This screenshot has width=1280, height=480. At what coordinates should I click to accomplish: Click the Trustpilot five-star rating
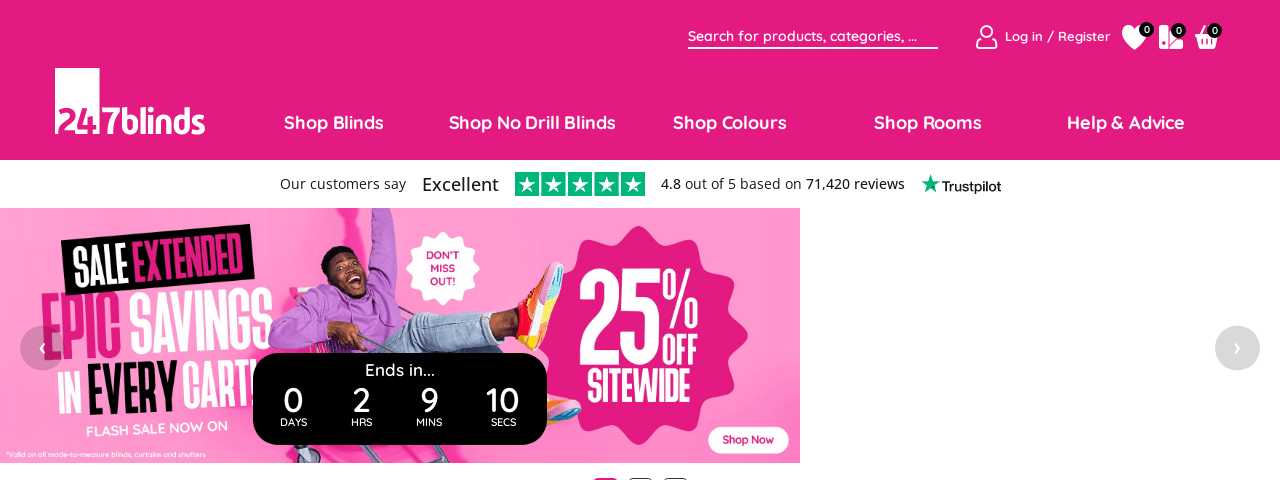click(x=579, y=184)
